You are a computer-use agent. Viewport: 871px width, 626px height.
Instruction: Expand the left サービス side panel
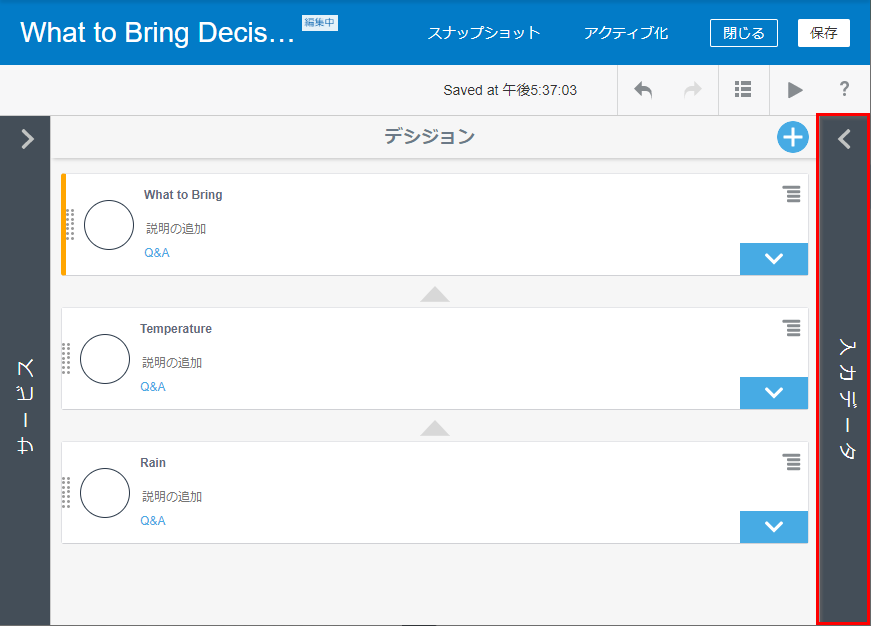27,139
